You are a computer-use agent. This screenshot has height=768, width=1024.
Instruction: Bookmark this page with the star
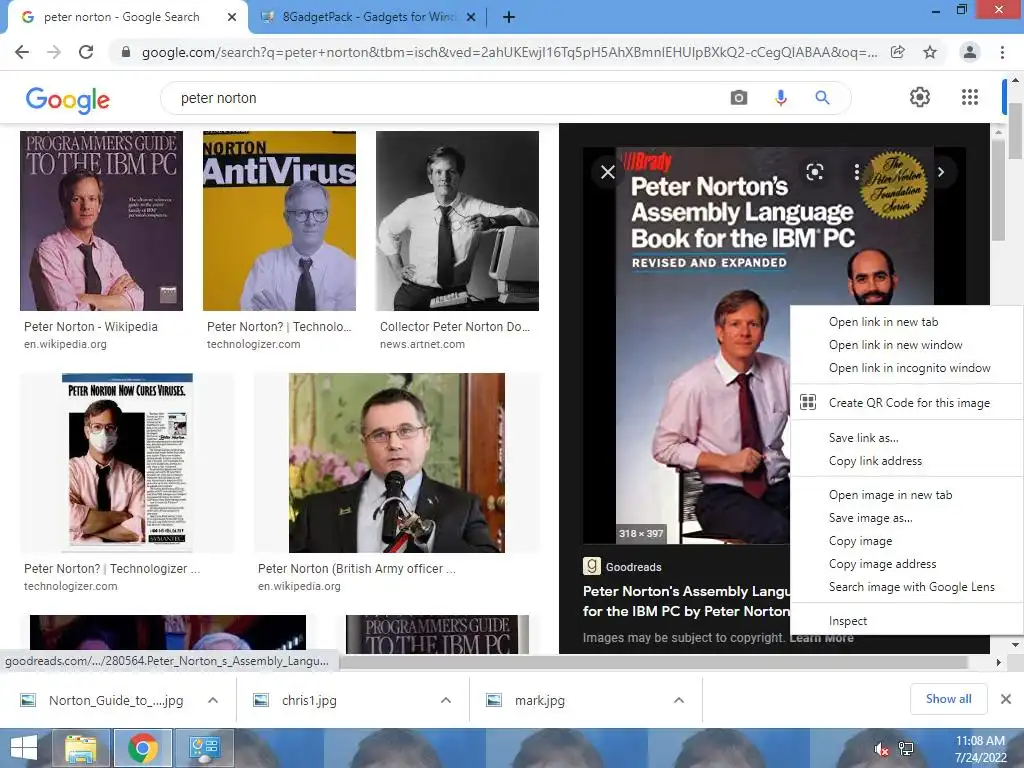point(929,52)
